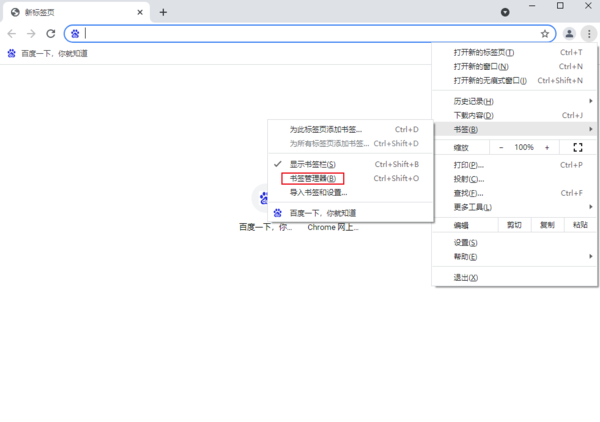
Task: Click the browser back arrow
Action: click(x=11, y=33)
